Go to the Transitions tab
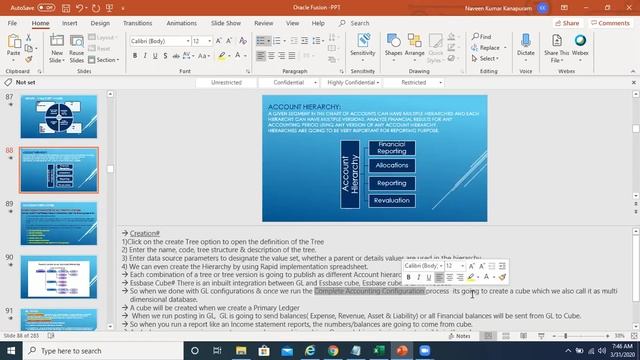The height and width of the screenshot is (360, 640). (x=138, y=23)
